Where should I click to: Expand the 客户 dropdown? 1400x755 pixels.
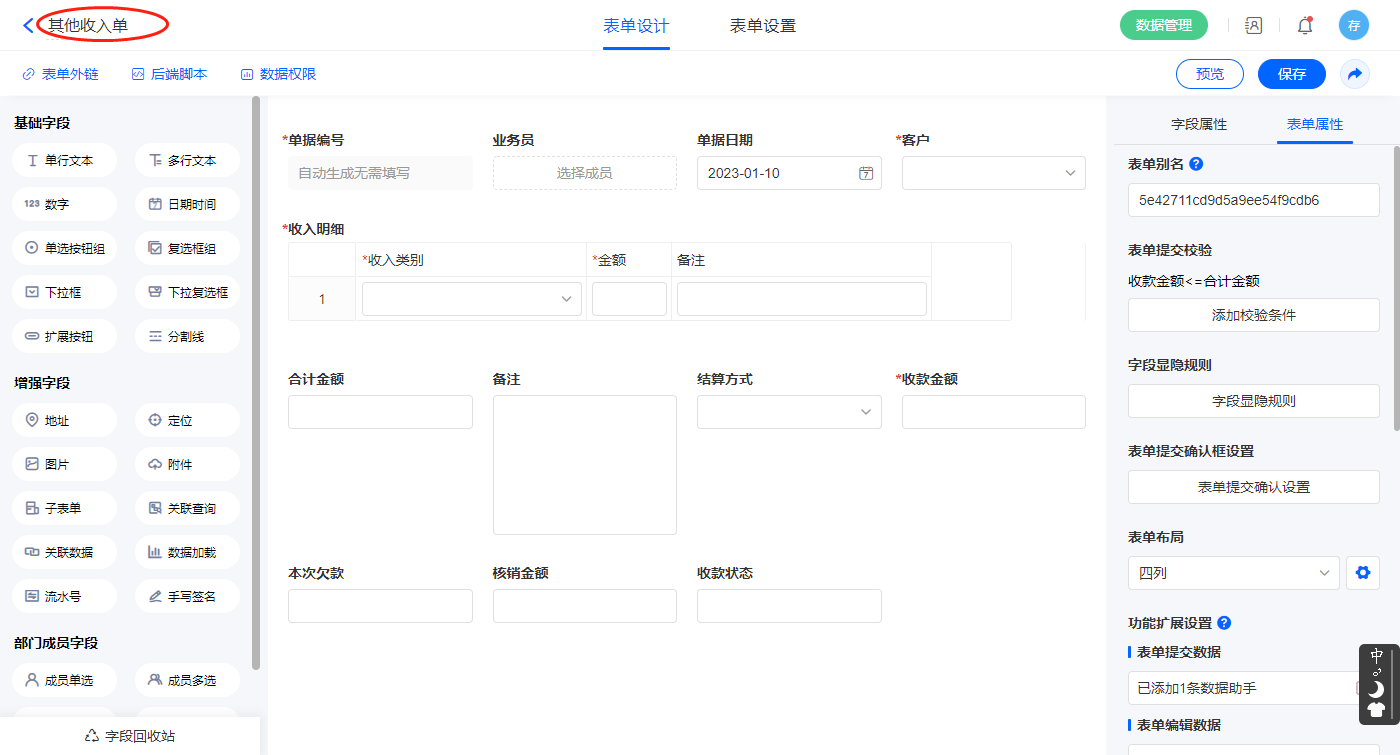click(x=993, y=173)
